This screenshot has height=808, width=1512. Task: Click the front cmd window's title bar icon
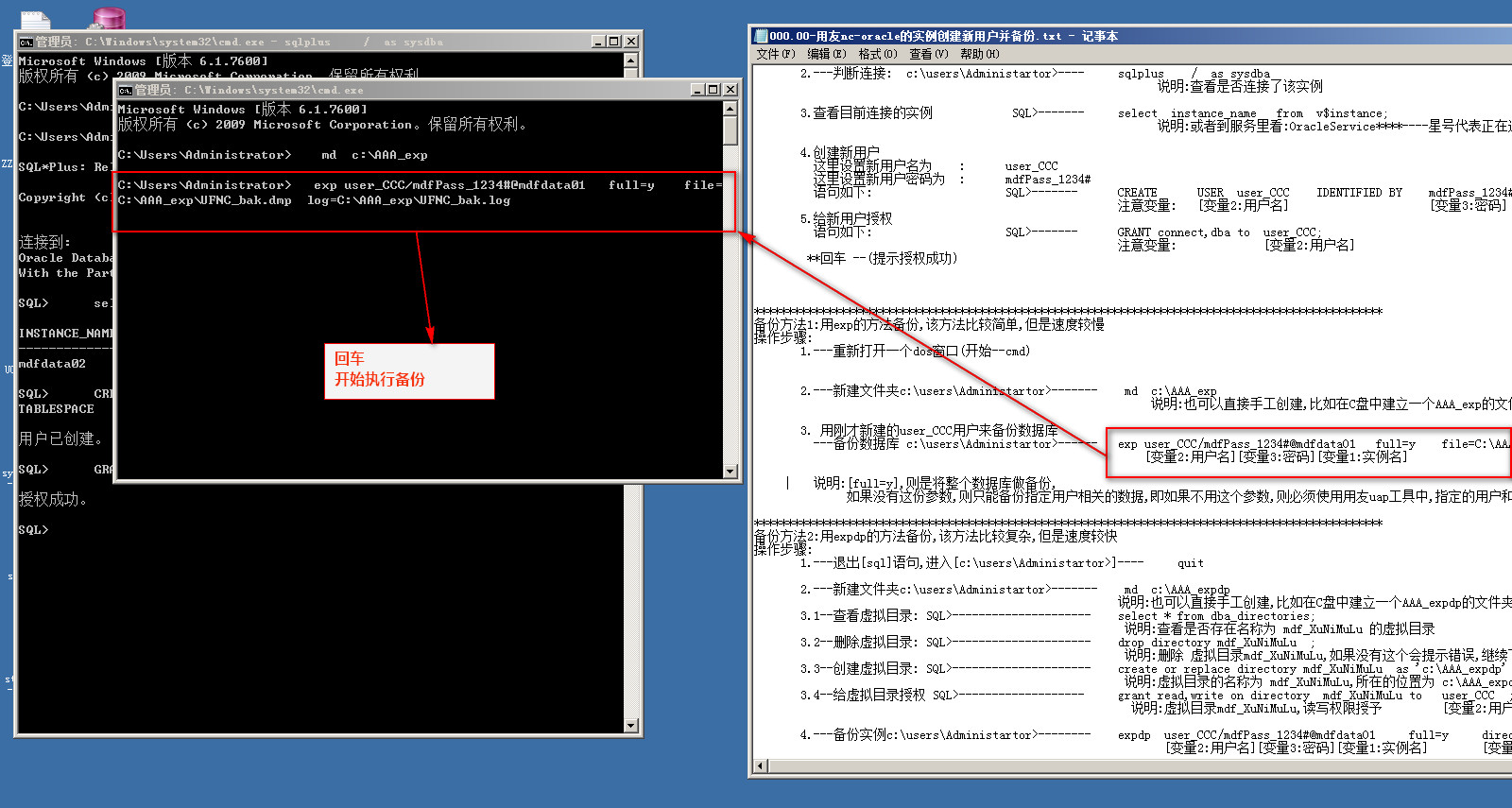(x=125, y=90)
